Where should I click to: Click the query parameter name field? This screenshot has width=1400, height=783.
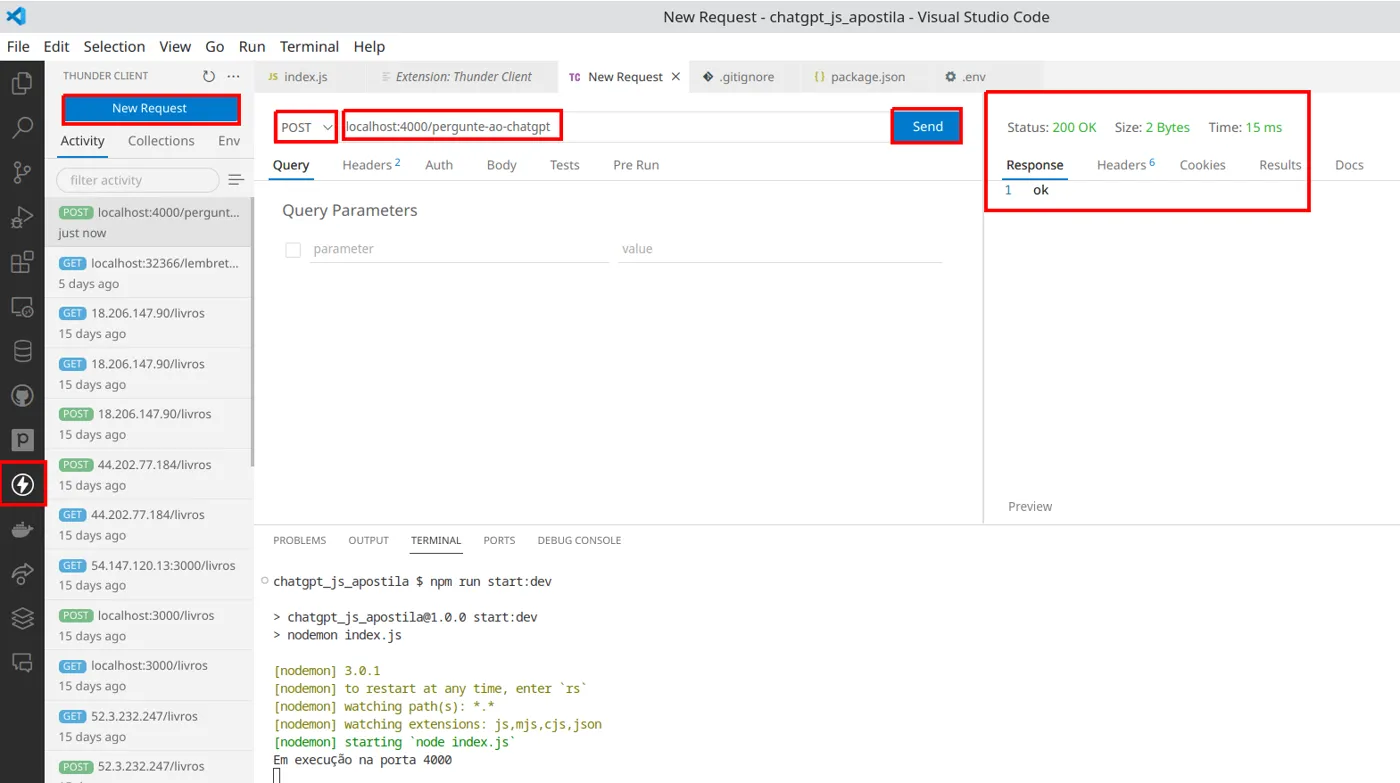click(459, 249)
